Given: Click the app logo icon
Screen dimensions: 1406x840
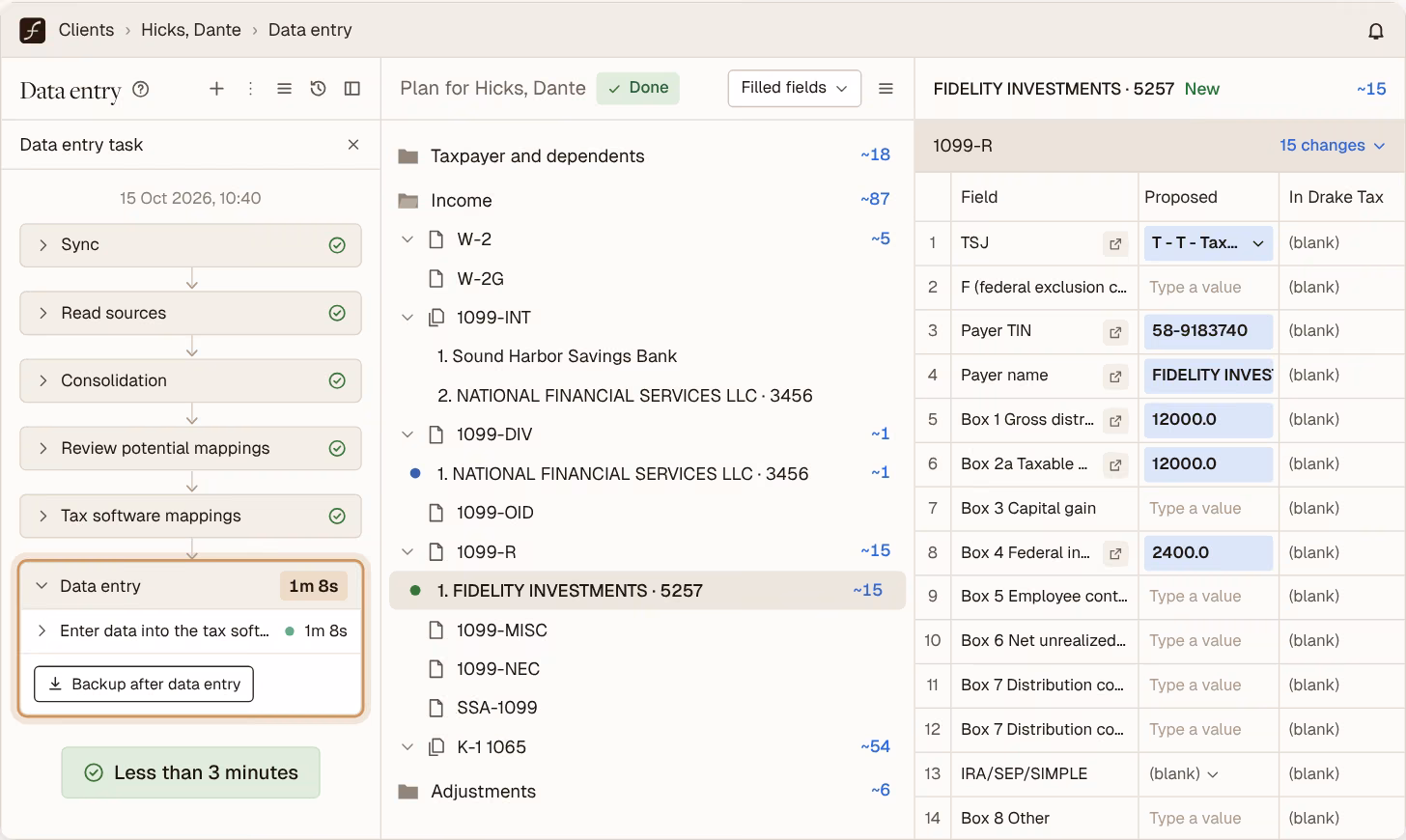Looking at the screenshot, I should pyautogui.click(x=33, y=31).
